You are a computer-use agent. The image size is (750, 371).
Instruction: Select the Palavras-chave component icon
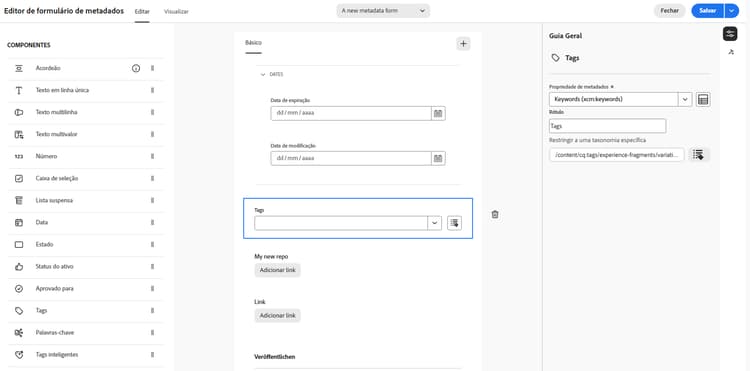click(19, 333)
